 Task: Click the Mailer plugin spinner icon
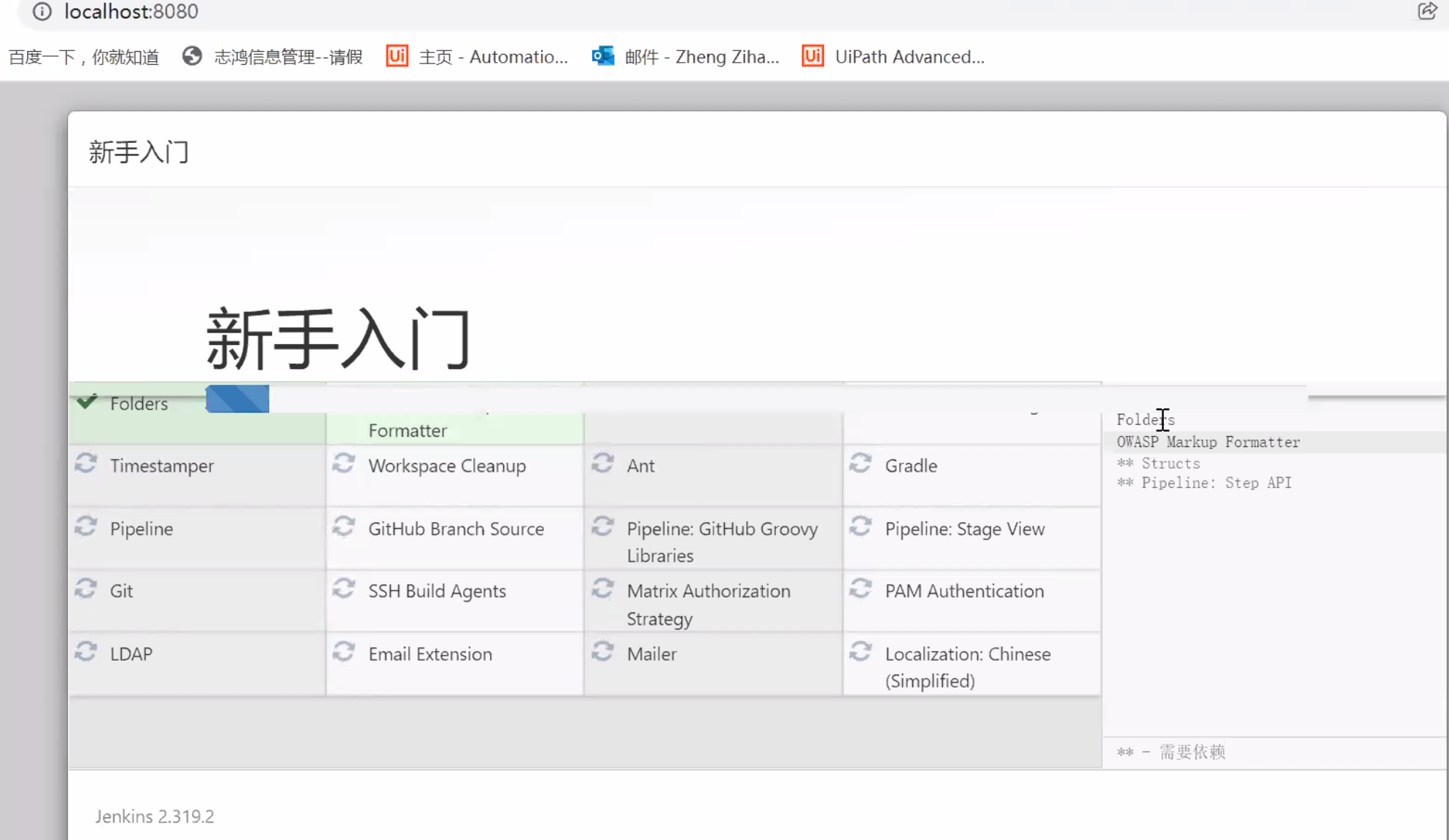(603, 651)
